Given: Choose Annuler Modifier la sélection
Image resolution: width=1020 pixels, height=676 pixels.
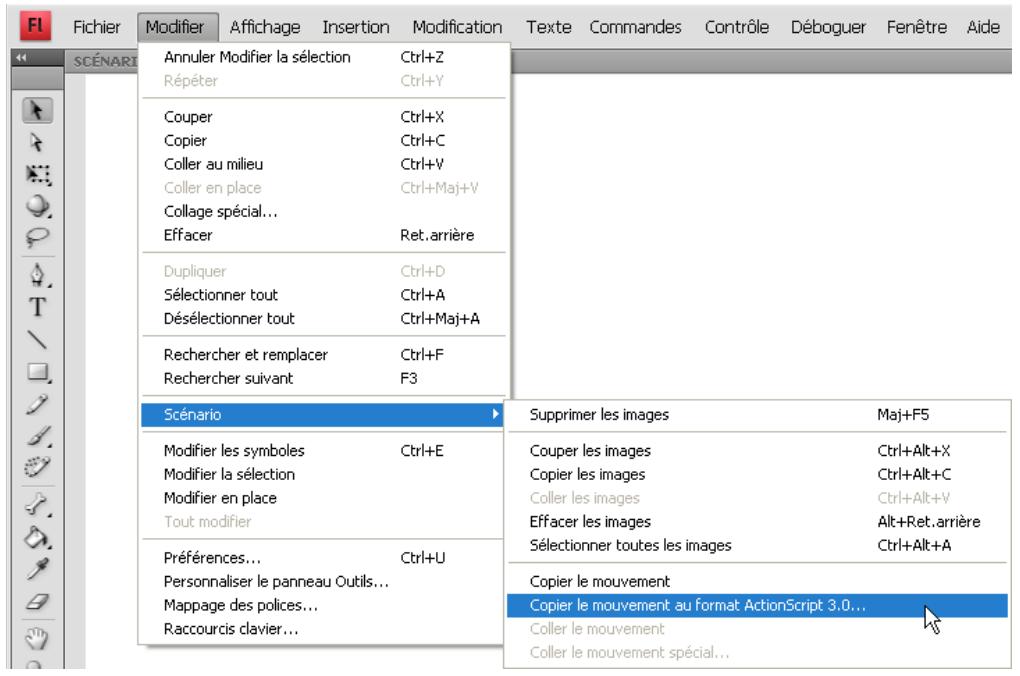Looking at the screenshot, I should coord(323,57).
